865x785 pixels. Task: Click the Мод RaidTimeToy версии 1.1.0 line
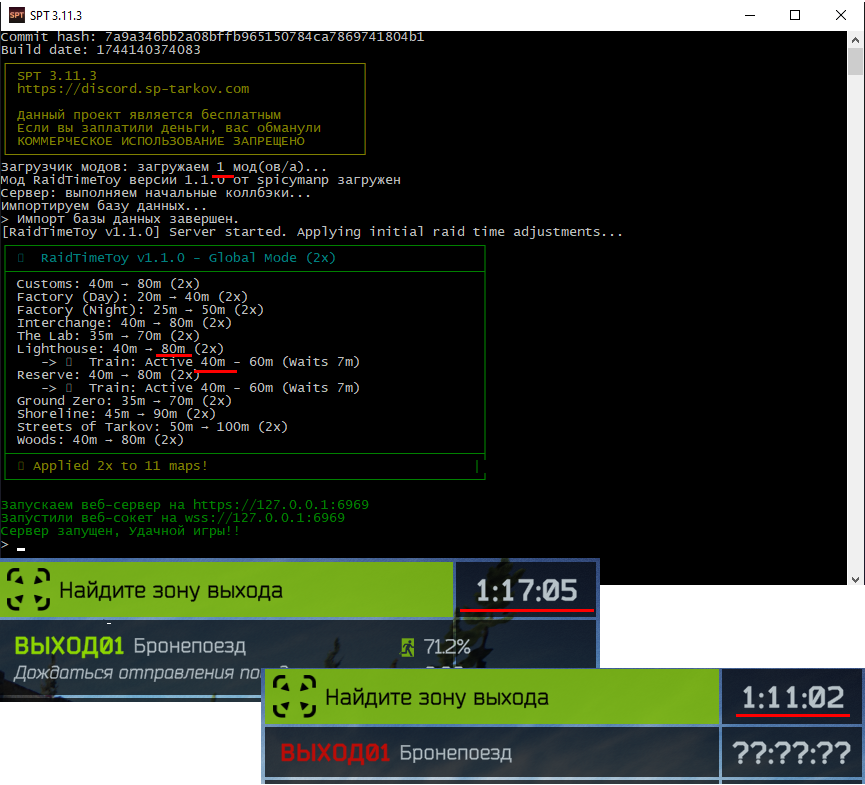201,180
